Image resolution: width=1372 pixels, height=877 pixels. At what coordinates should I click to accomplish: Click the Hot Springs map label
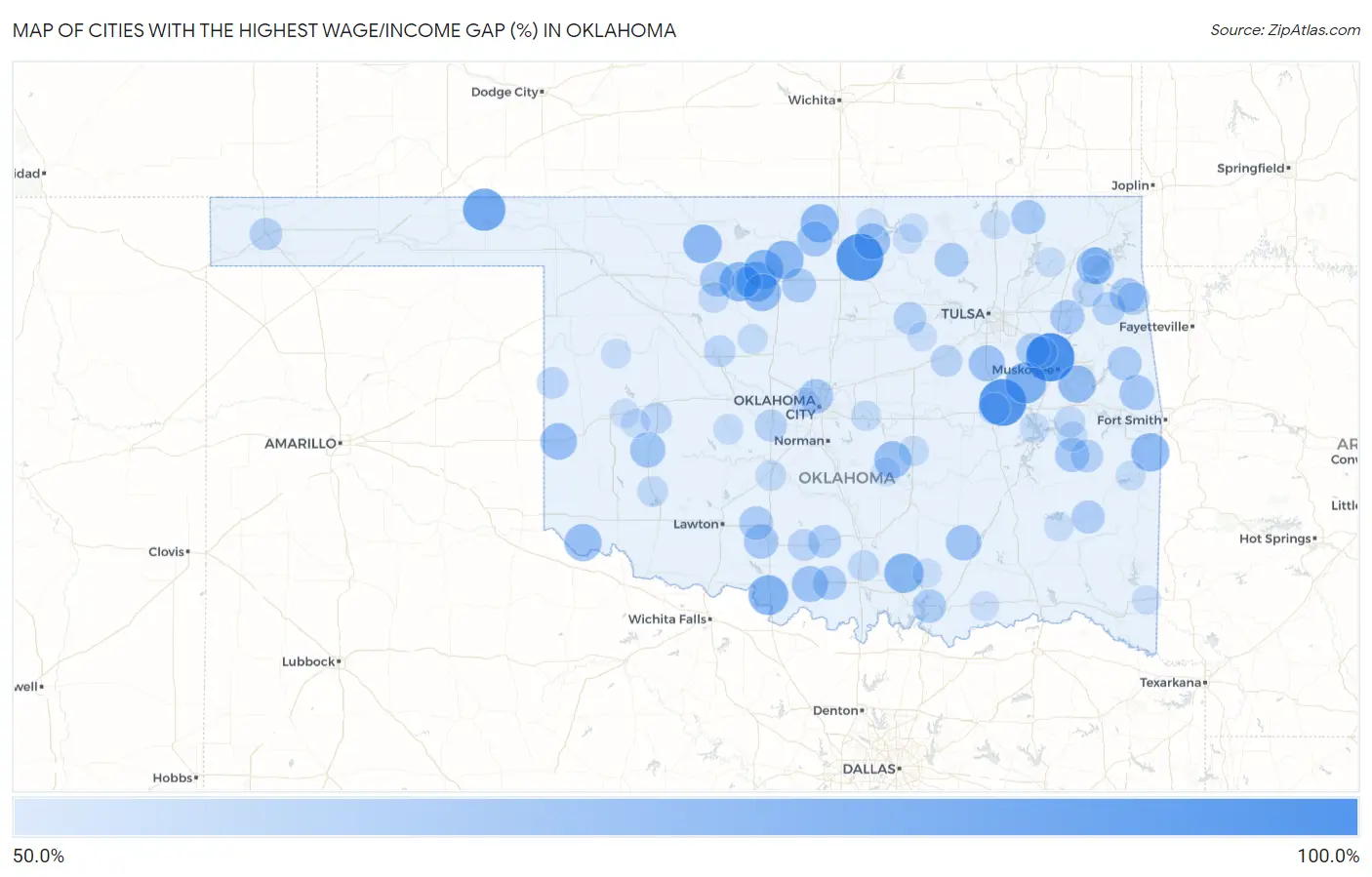1274,538
